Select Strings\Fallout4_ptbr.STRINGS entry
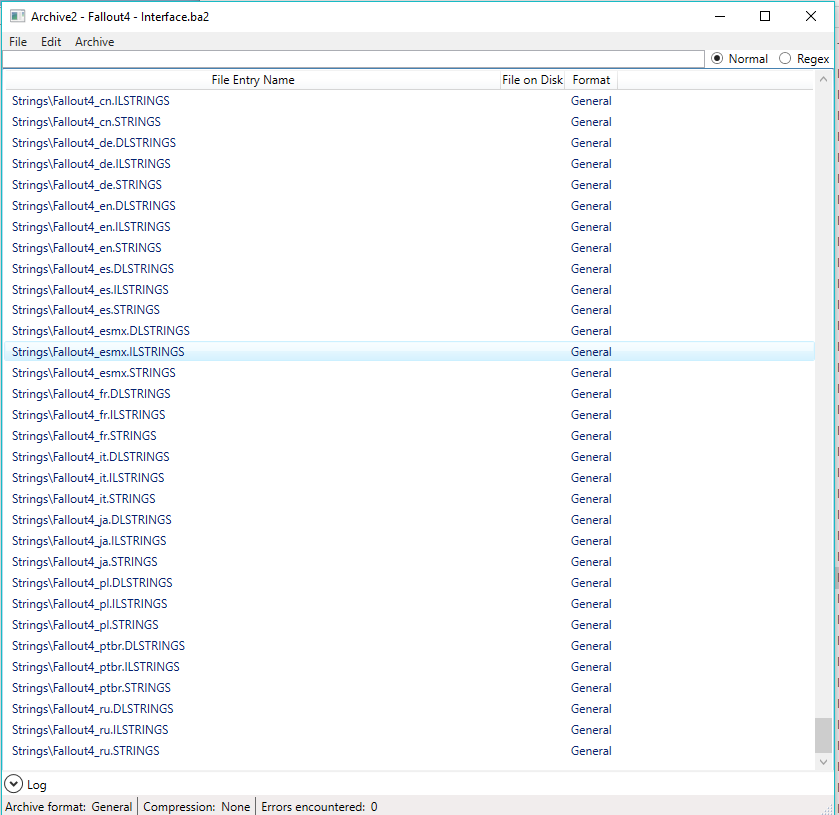Image resolution: width=839 pixels, height=815 pixels. 409,688
